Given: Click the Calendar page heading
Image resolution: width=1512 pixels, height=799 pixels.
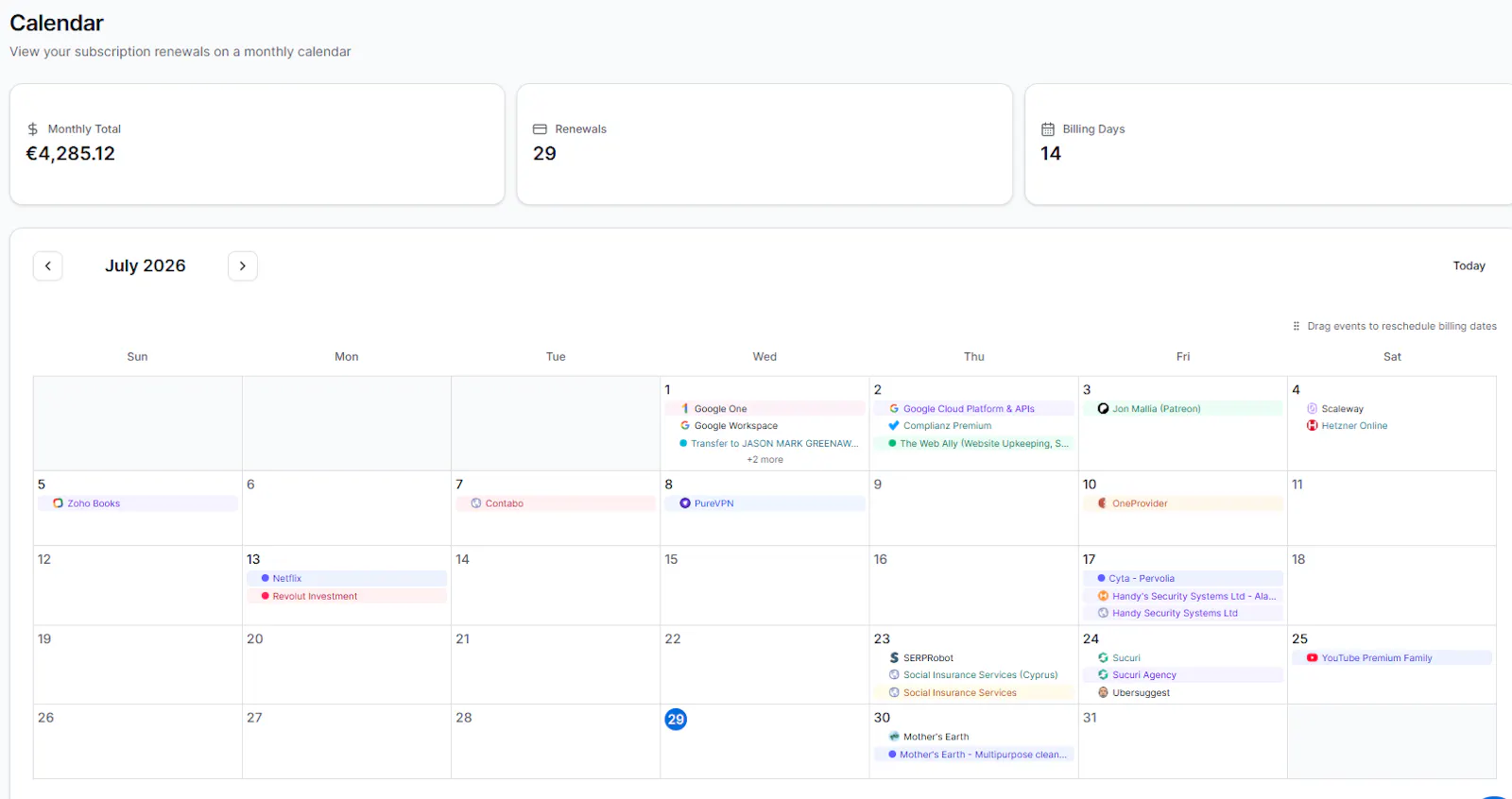Looking at the screenshot, I should [57, 23].
